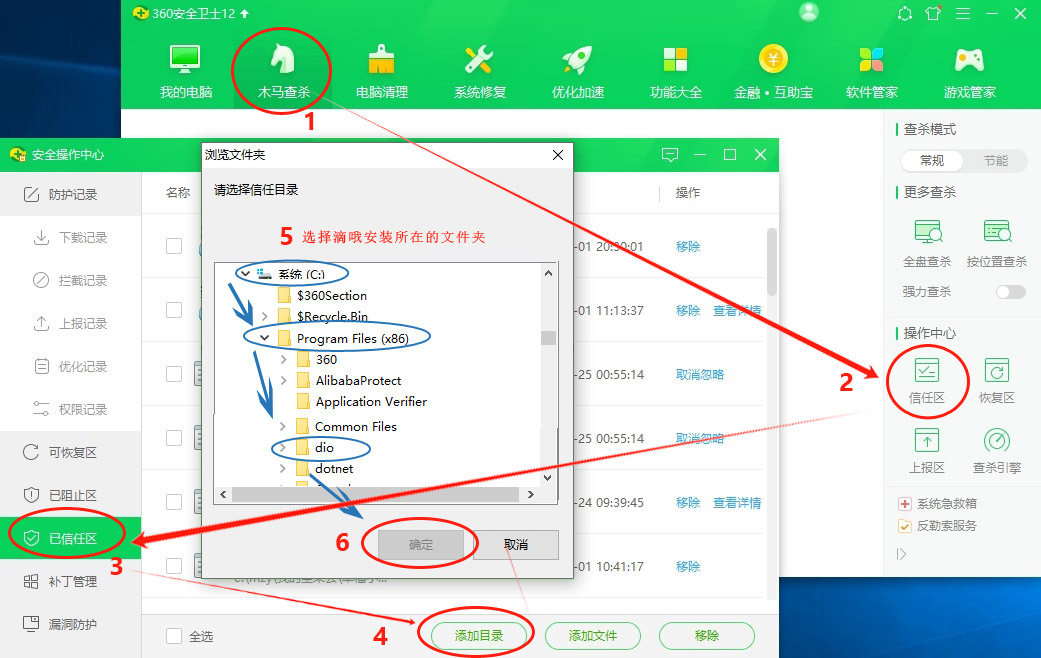Expand the 360 folder in tree
The width and height of the screenshot is (1041, 658).
(283, 359)
